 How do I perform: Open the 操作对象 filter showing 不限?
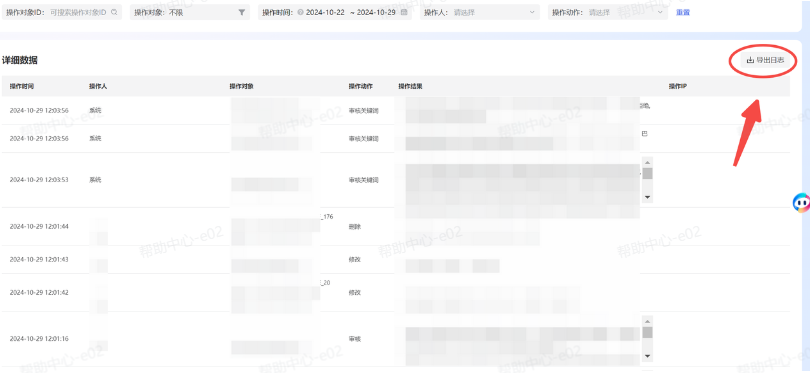[190, 12]
